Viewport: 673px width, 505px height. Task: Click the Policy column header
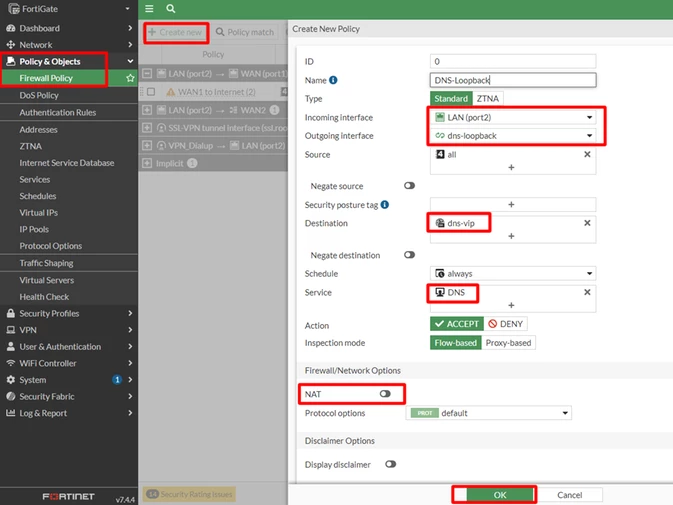[x=213, y=54]
